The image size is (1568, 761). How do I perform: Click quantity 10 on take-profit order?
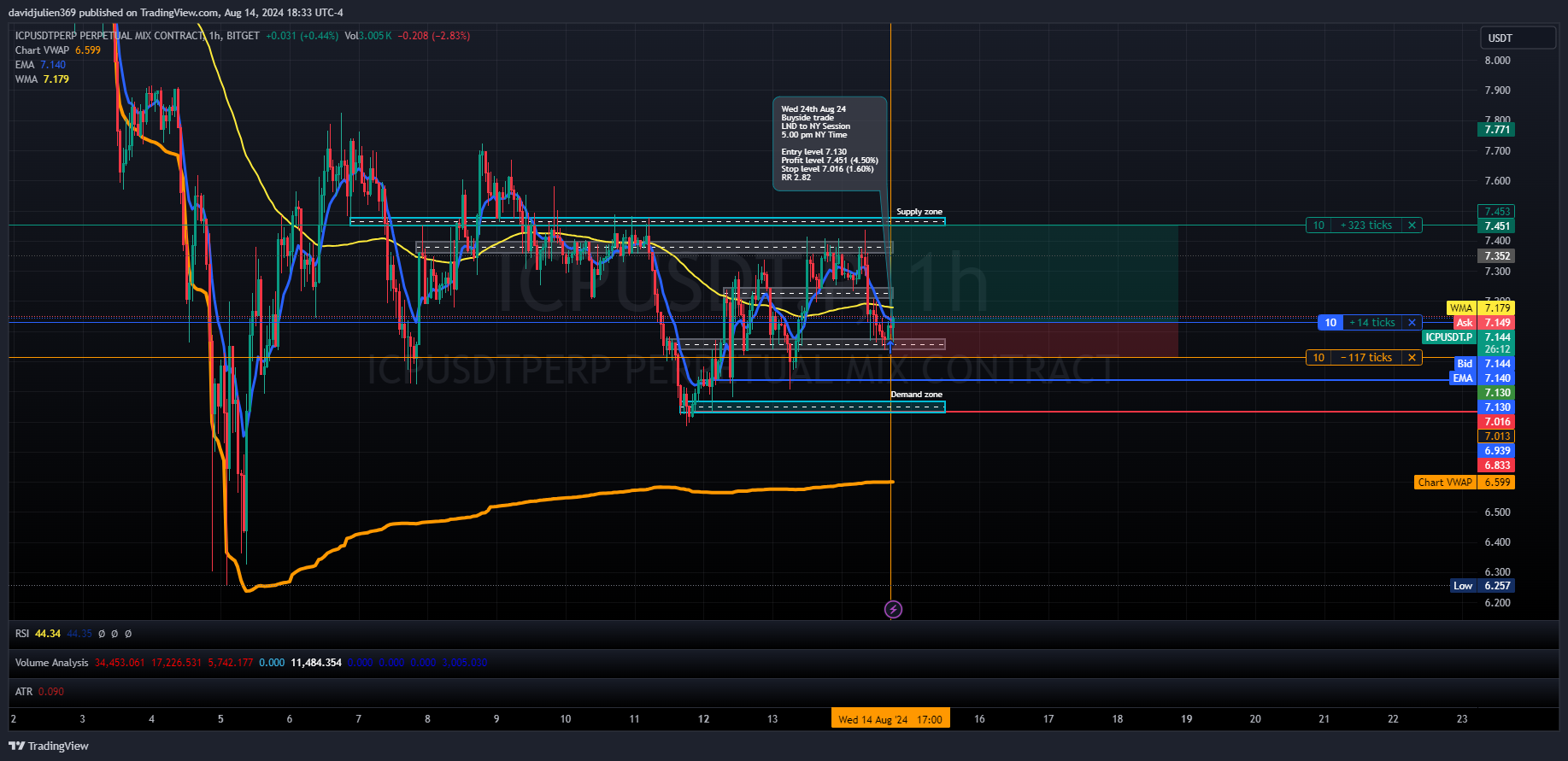[x=1318, y=225]
